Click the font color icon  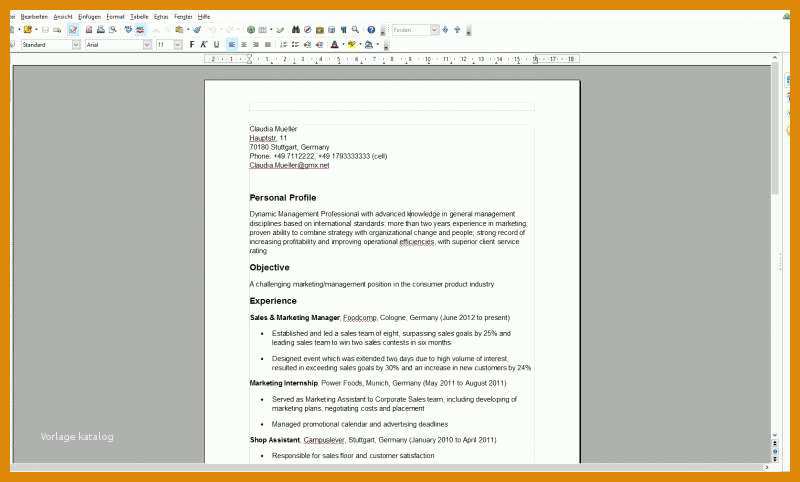335,45
